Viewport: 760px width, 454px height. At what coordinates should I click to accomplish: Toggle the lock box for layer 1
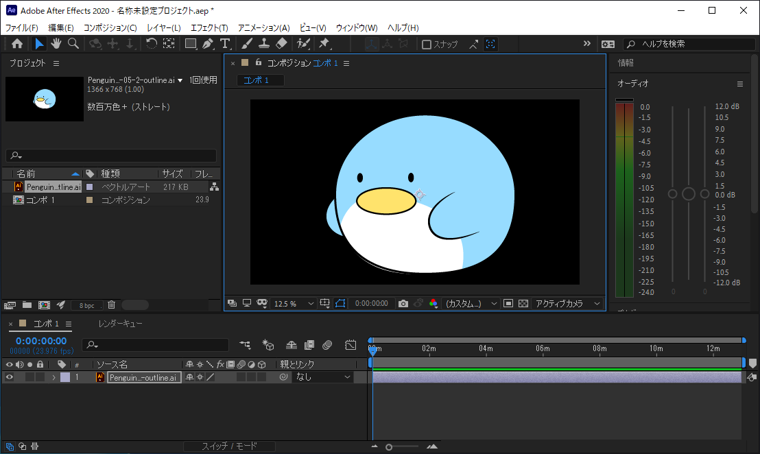point(40,377)
